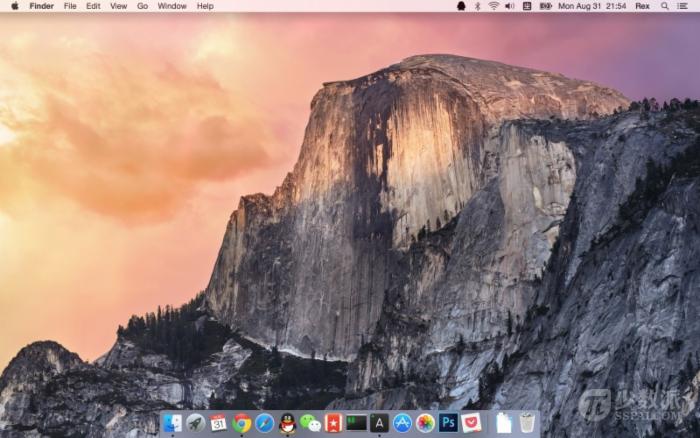The image size is (700, 438).
Task: Open the Wi-Fi status menu
Action: click(493, 6)
